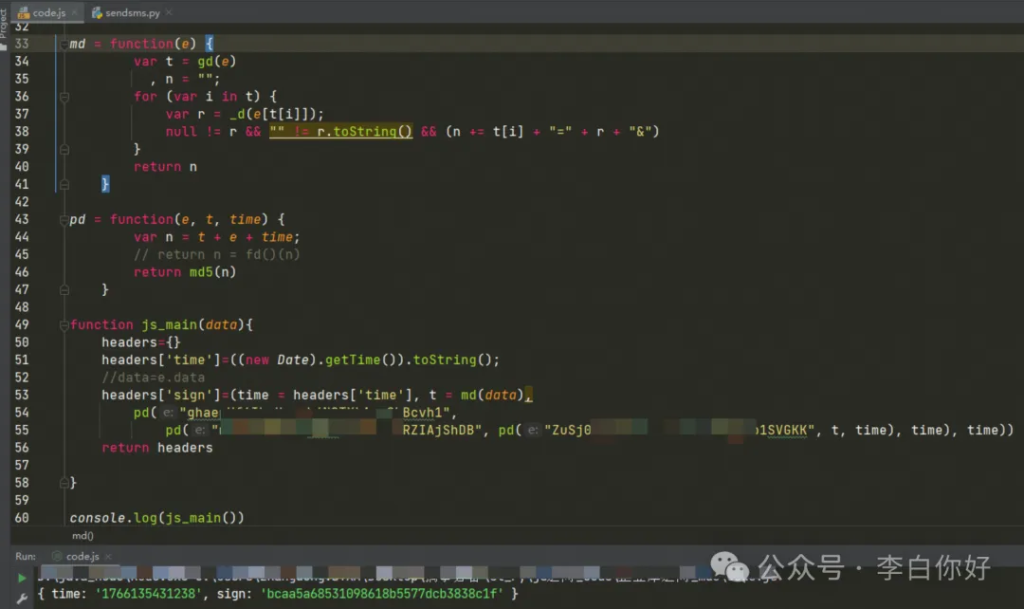Click the code.js file icon in editor tab
The width and height of the screenshot is (1024, 609).
point(21,13)
